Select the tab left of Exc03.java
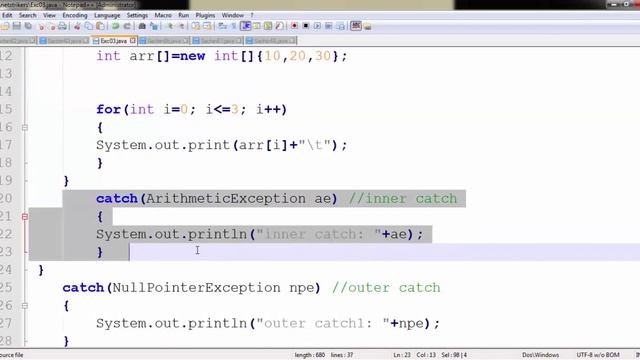 tap(64, 41)
